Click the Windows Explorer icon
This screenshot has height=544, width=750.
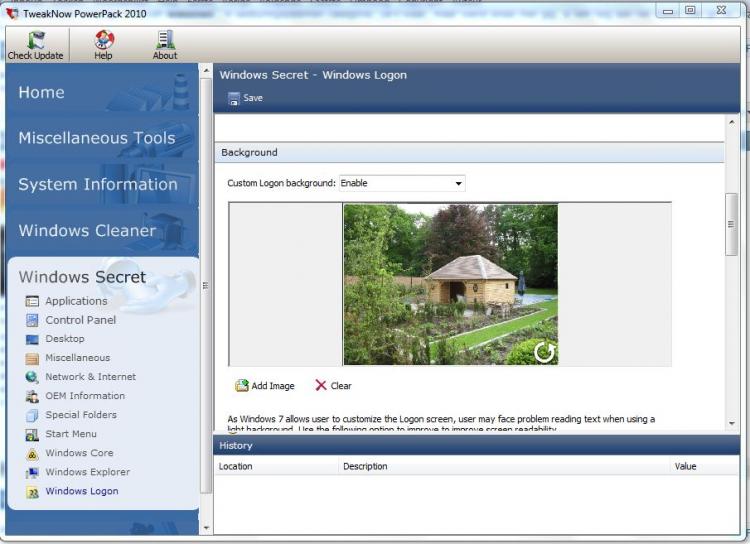[x=32, y=473]
